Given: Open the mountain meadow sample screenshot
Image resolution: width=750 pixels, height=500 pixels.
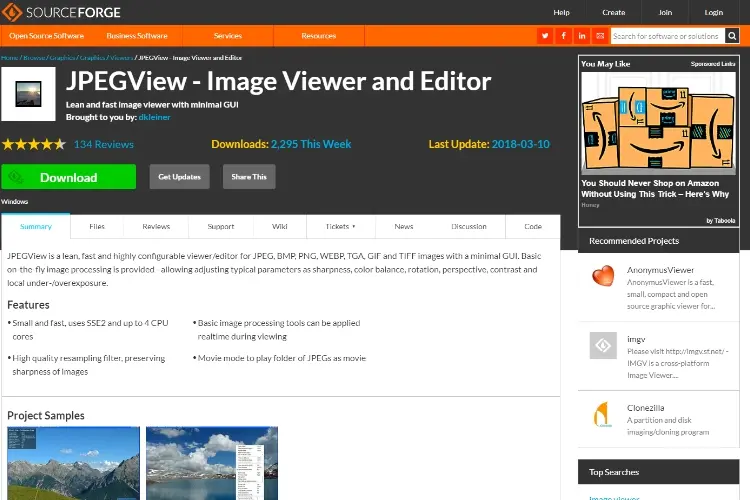Looking at the screenshot, I should point(73,463).
